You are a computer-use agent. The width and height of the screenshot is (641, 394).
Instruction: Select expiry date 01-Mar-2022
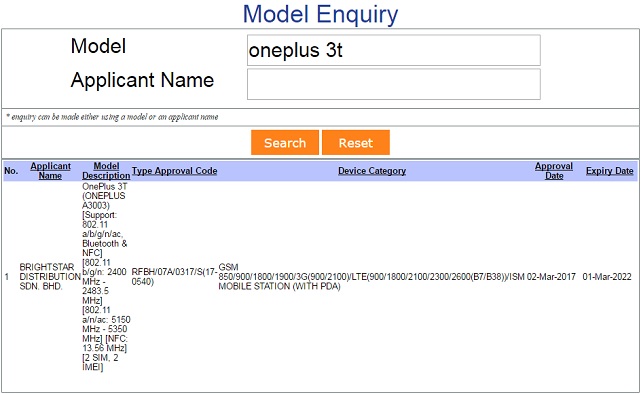coord(607,277)
